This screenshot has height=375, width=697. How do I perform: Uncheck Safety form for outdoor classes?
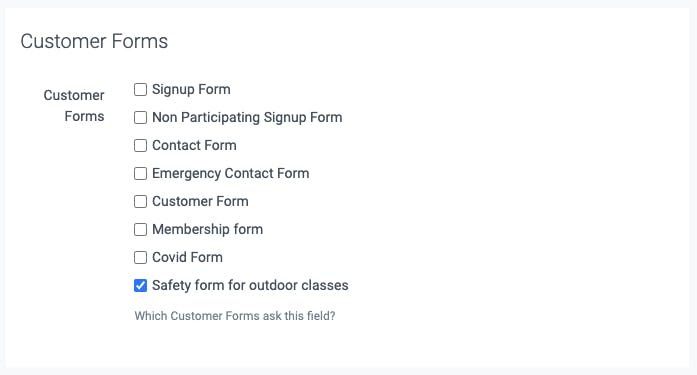click(140, 285)
